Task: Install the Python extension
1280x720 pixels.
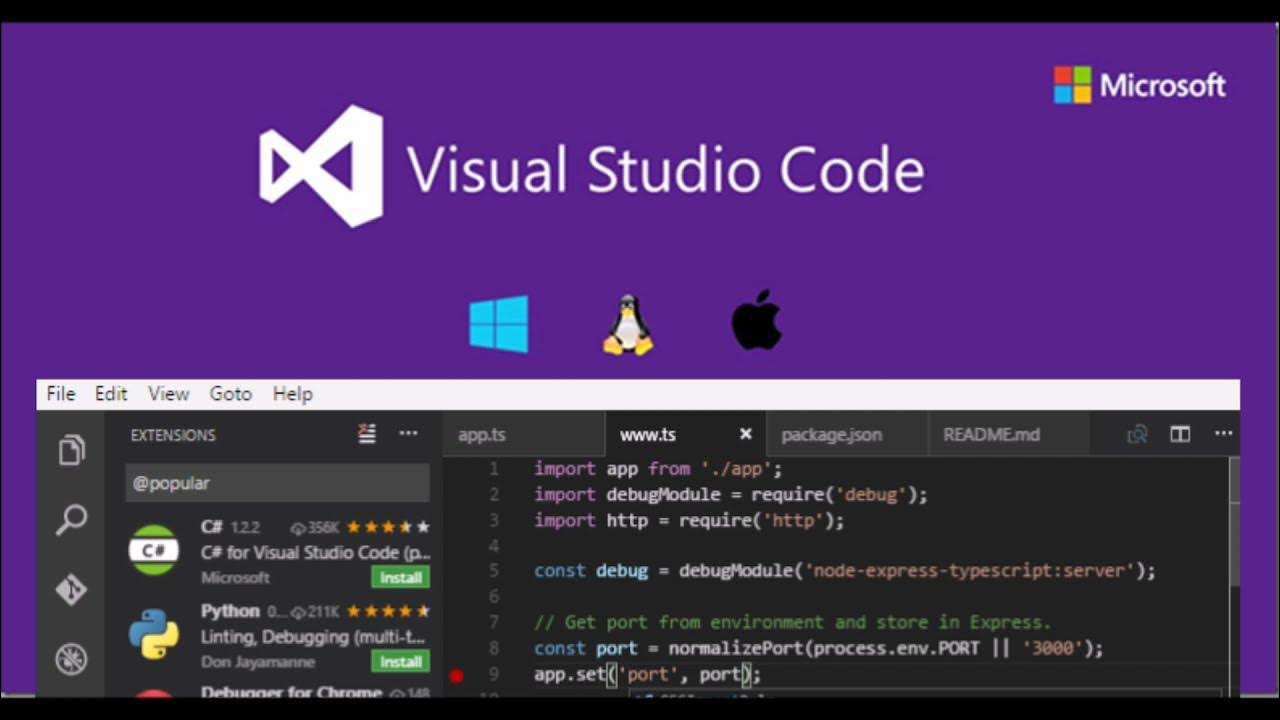Action: pyautogui.click(x=401, y=661)
